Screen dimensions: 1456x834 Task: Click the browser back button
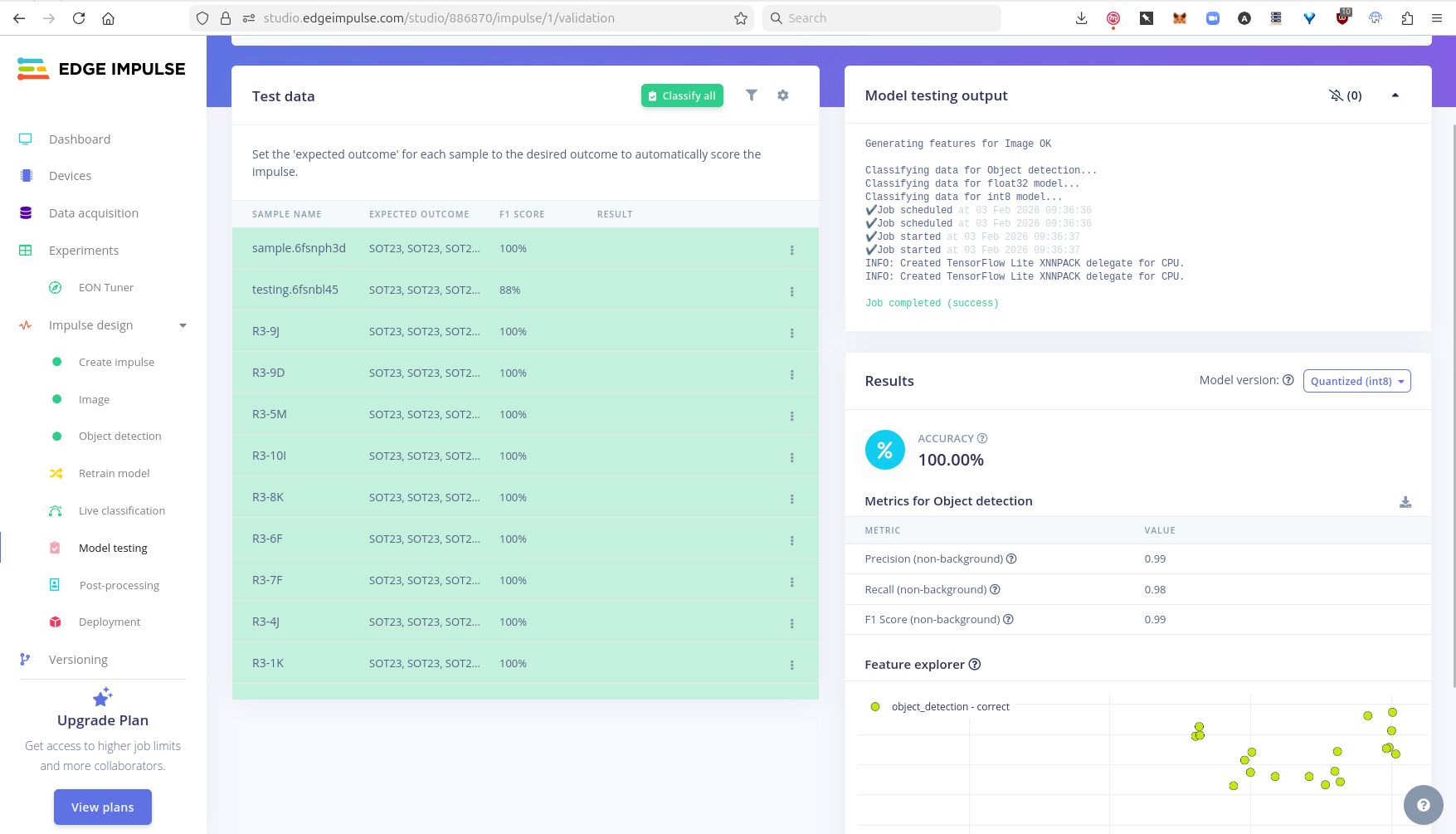[19, 18]
